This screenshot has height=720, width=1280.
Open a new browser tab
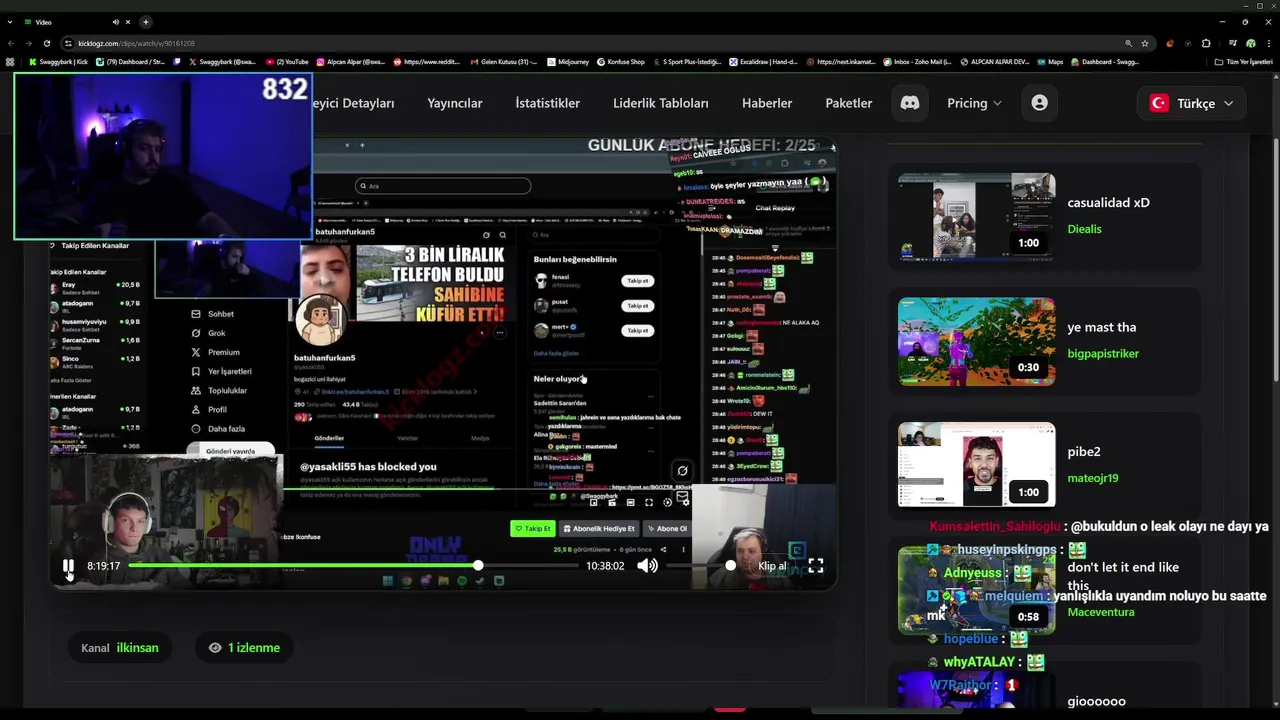coord(145,21)
